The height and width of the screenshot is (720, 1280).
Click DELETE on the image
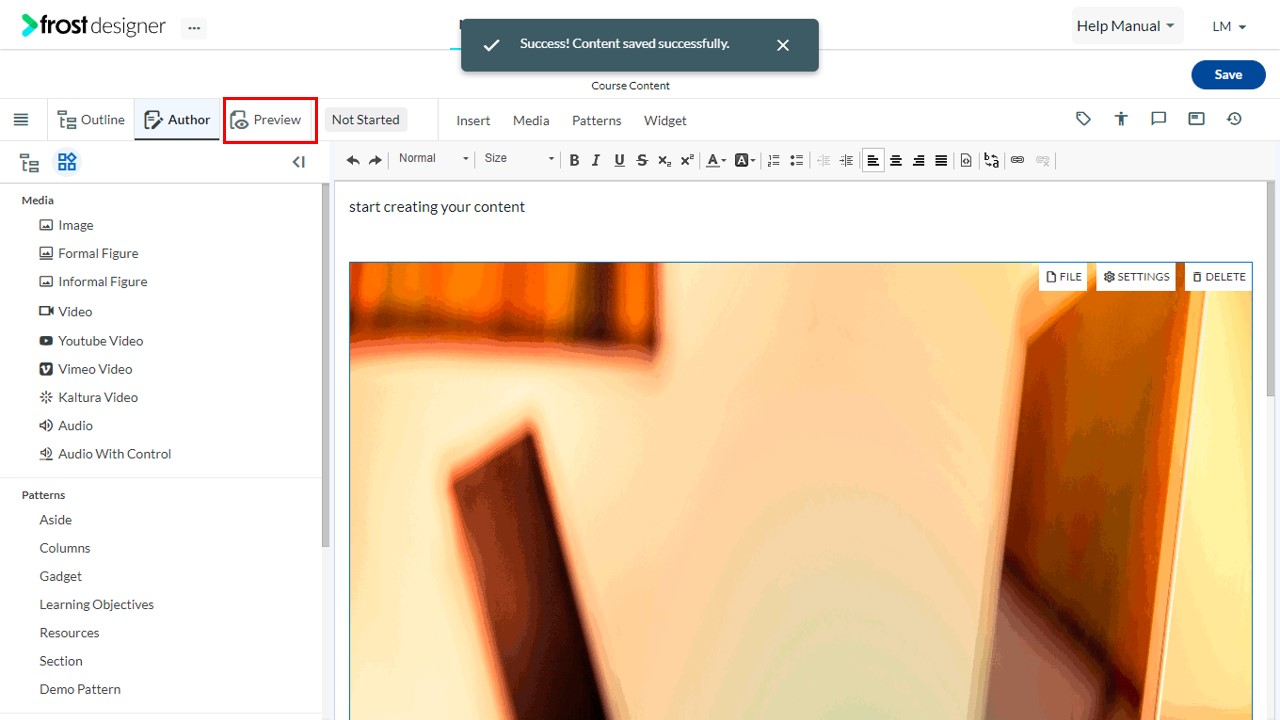point(1219,277)
